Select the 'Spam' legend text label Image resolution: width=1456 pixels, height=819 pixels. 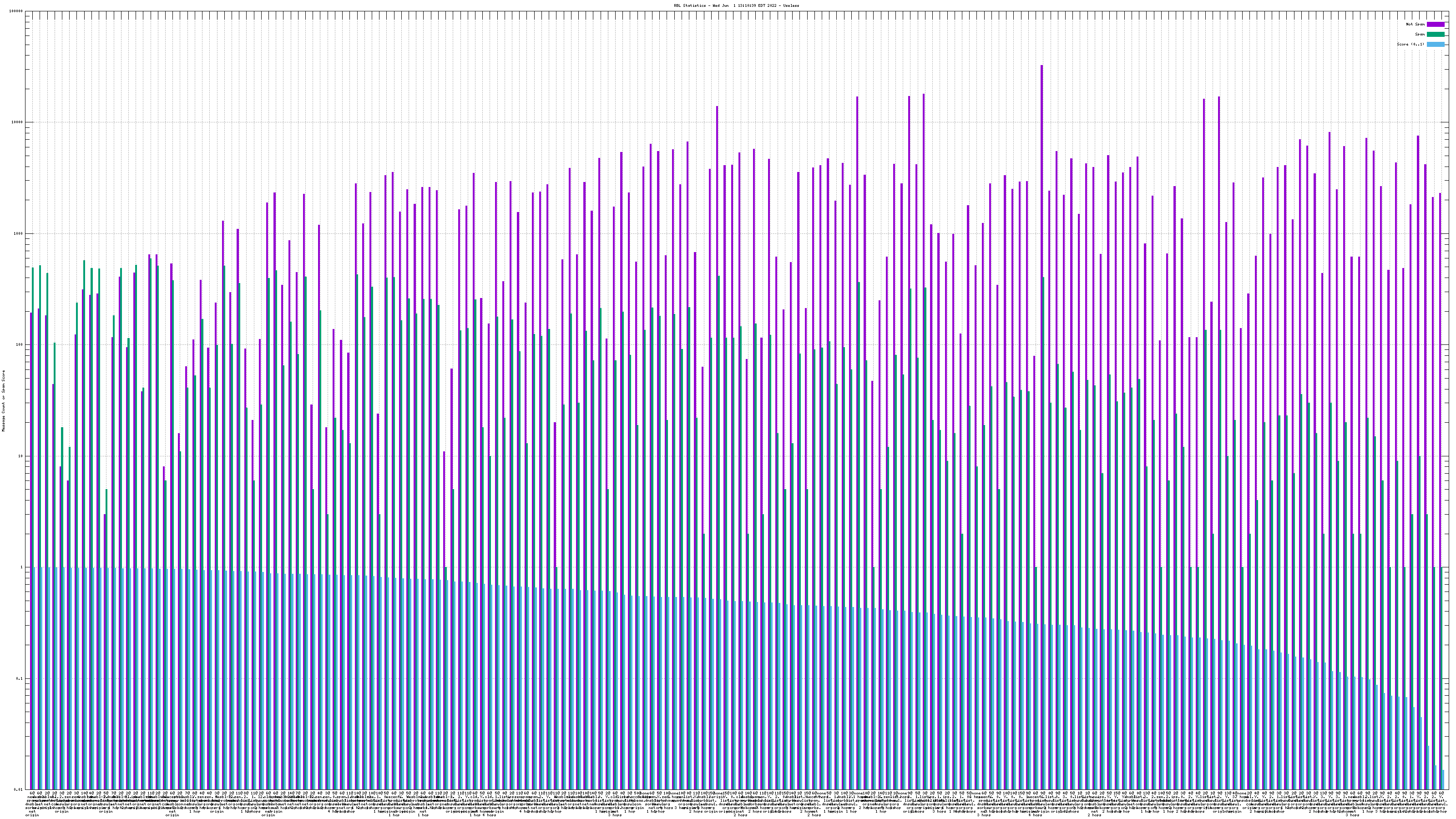1420,35
